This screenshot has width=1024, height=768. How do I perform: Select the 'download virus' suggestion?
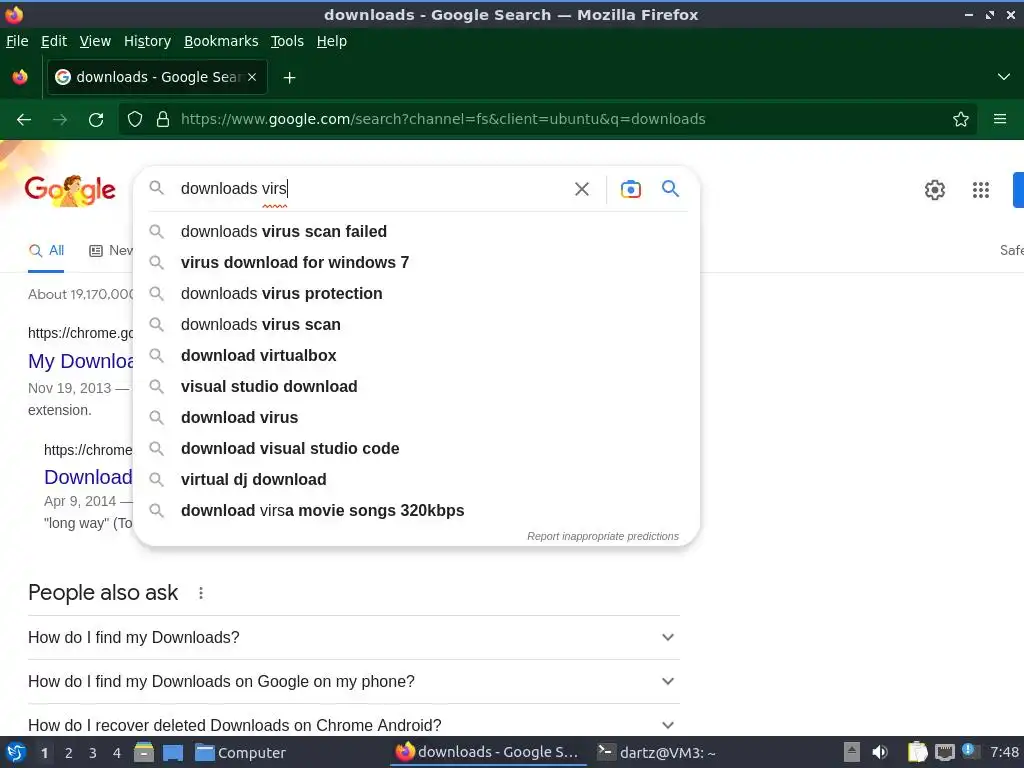[x=417, y=418]
